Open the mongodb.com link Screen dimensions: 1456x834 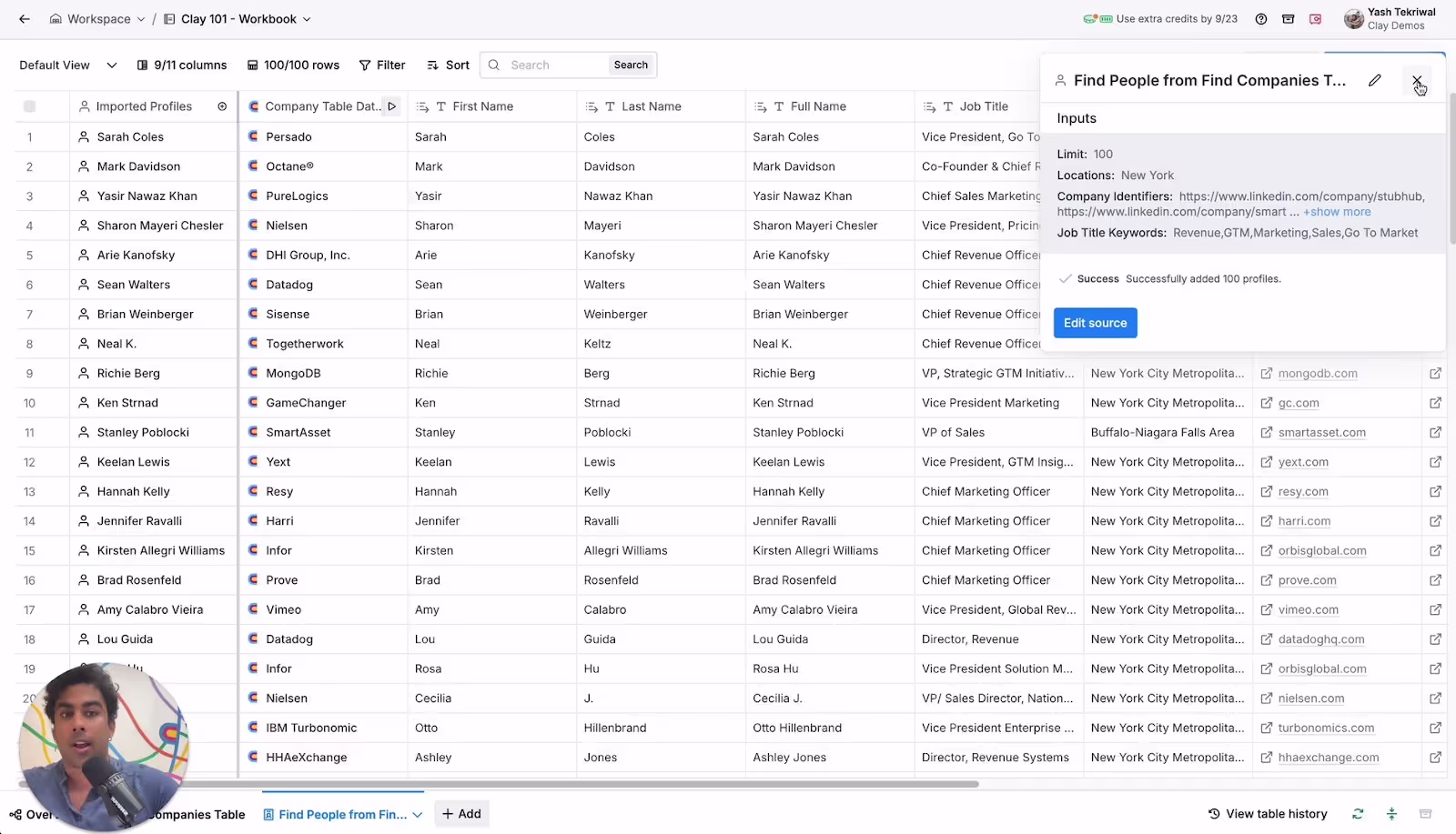coord(1317,374)
